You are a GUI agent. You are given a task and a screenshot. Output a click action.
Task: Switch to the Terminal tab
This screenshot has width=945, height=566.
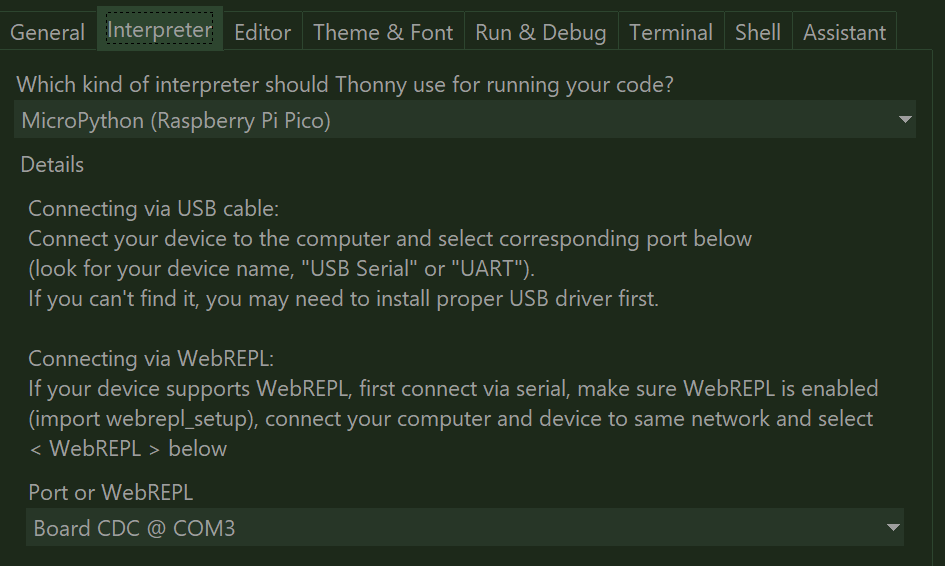point(671,32)
